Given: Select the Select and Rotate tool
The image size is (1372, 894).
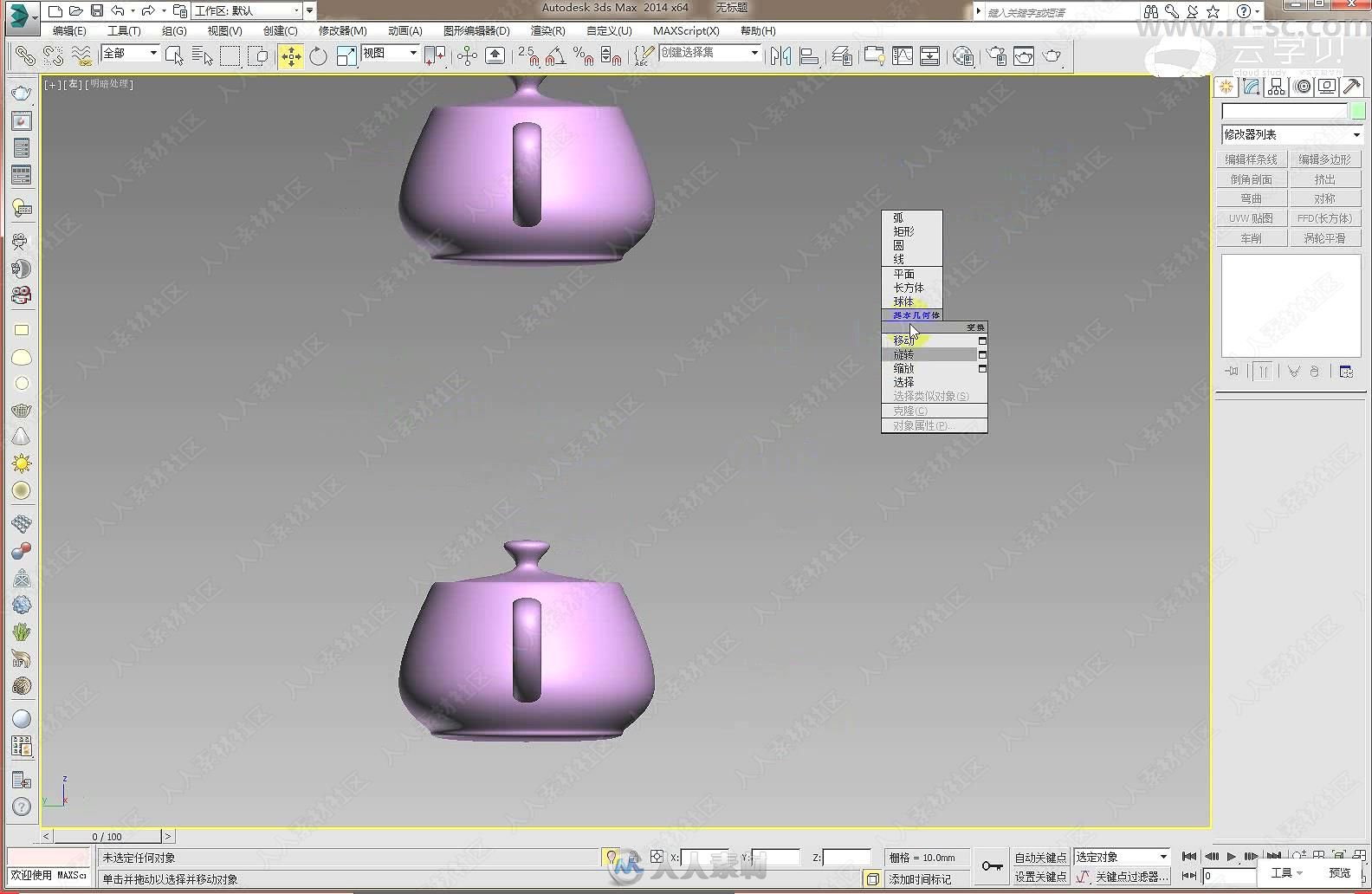Looking at the screenshot, I should pos(319,56).
